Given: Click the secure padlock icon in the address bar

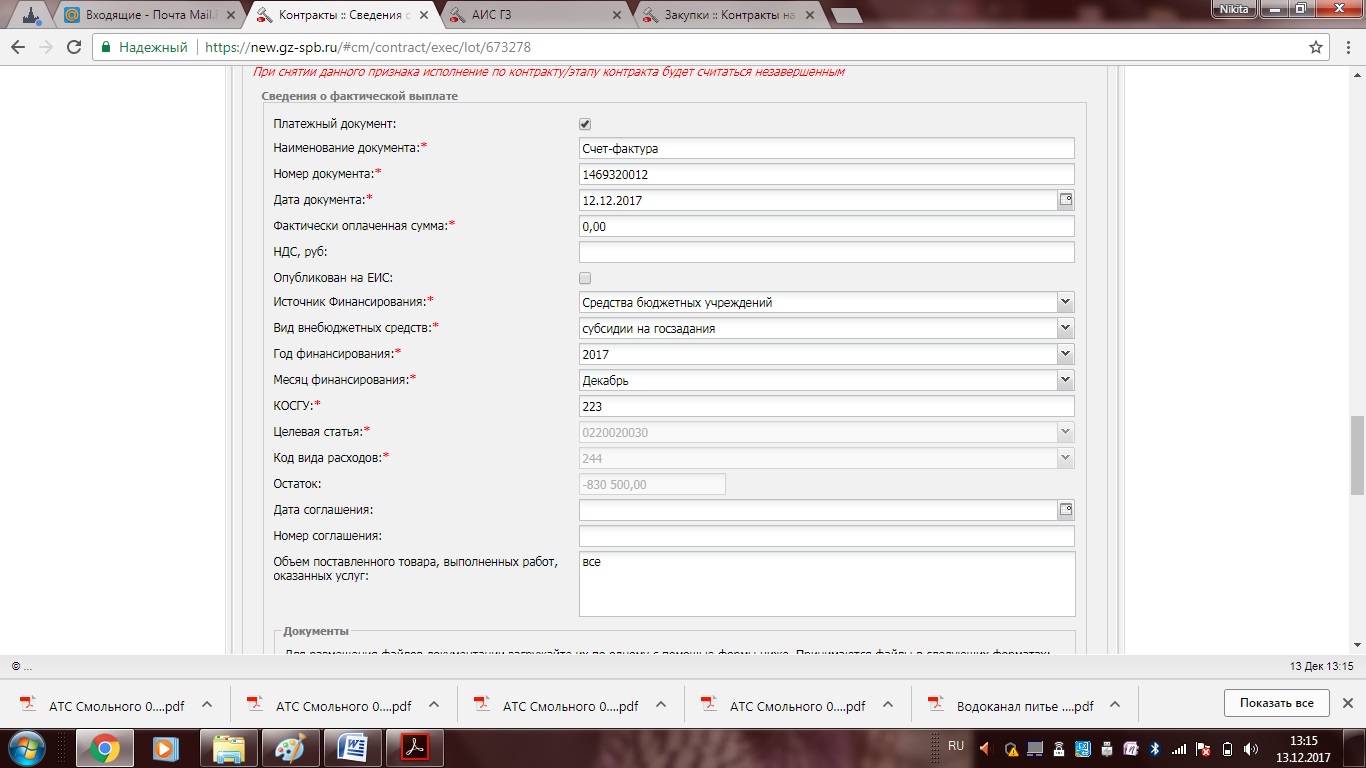Looking at the screenshot, I should click(x=105, y=47).
